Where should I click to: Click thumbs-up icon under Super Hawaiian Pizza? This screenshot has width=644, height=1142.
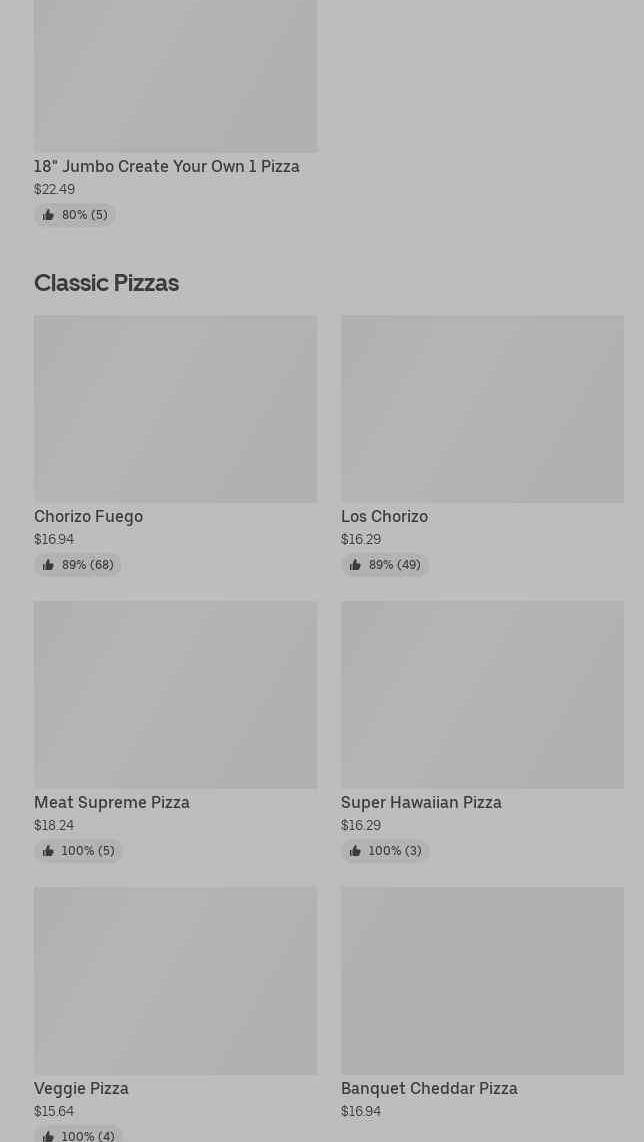355,851
